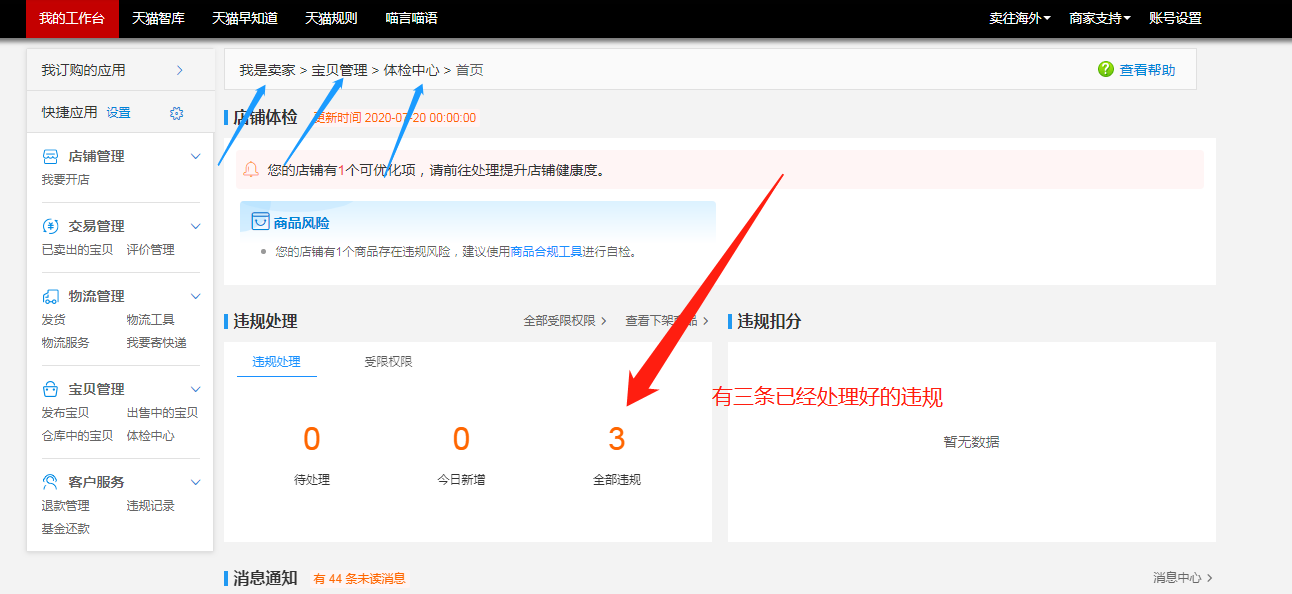Open the 商品合规工具 link
Screen dimensions: 1292x594
pos(546,252)
